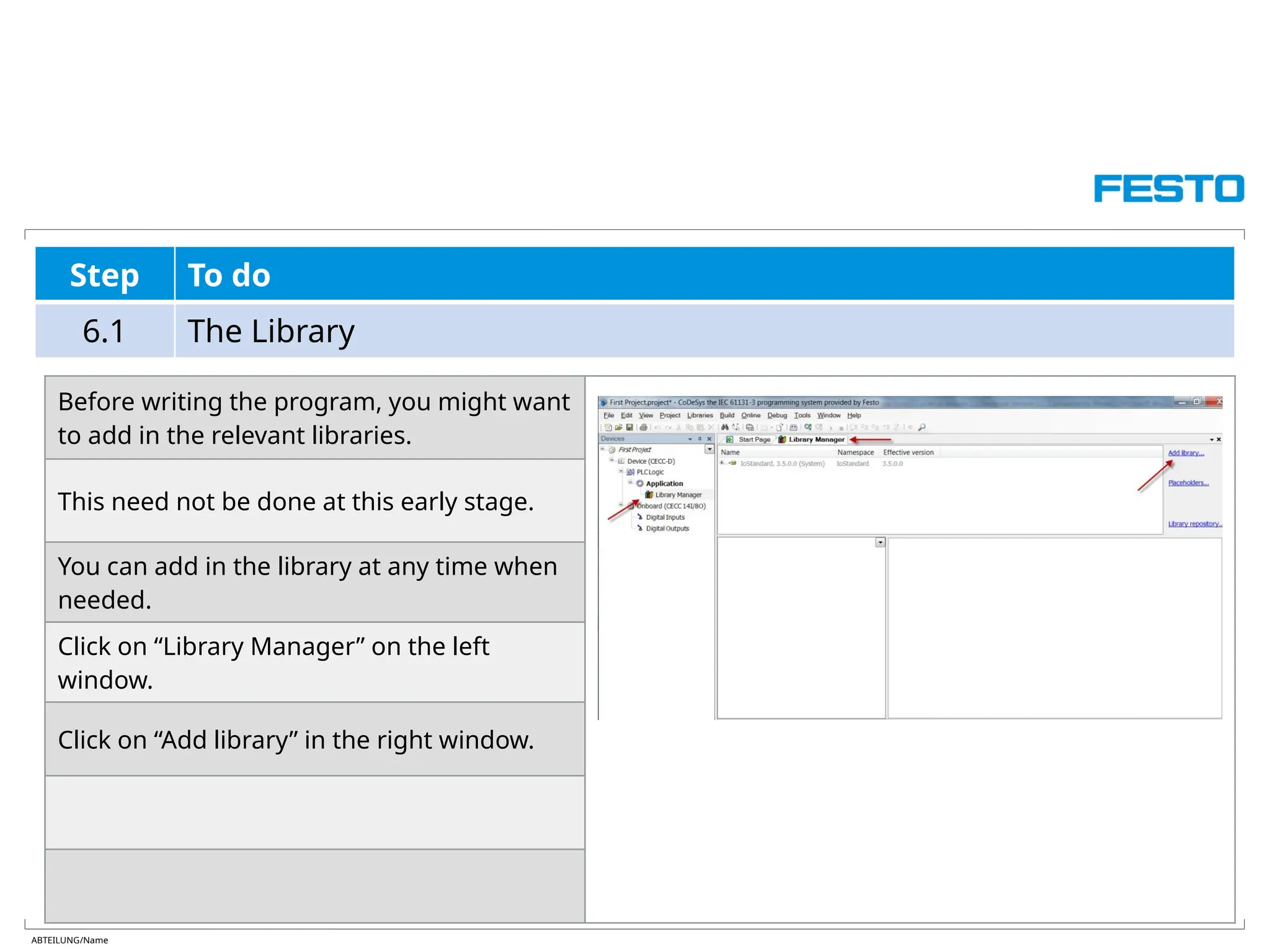Viewport: 1270px width, 952px height.
Task: Select Digital Inputs in the device tree
Action: (665, 517)
